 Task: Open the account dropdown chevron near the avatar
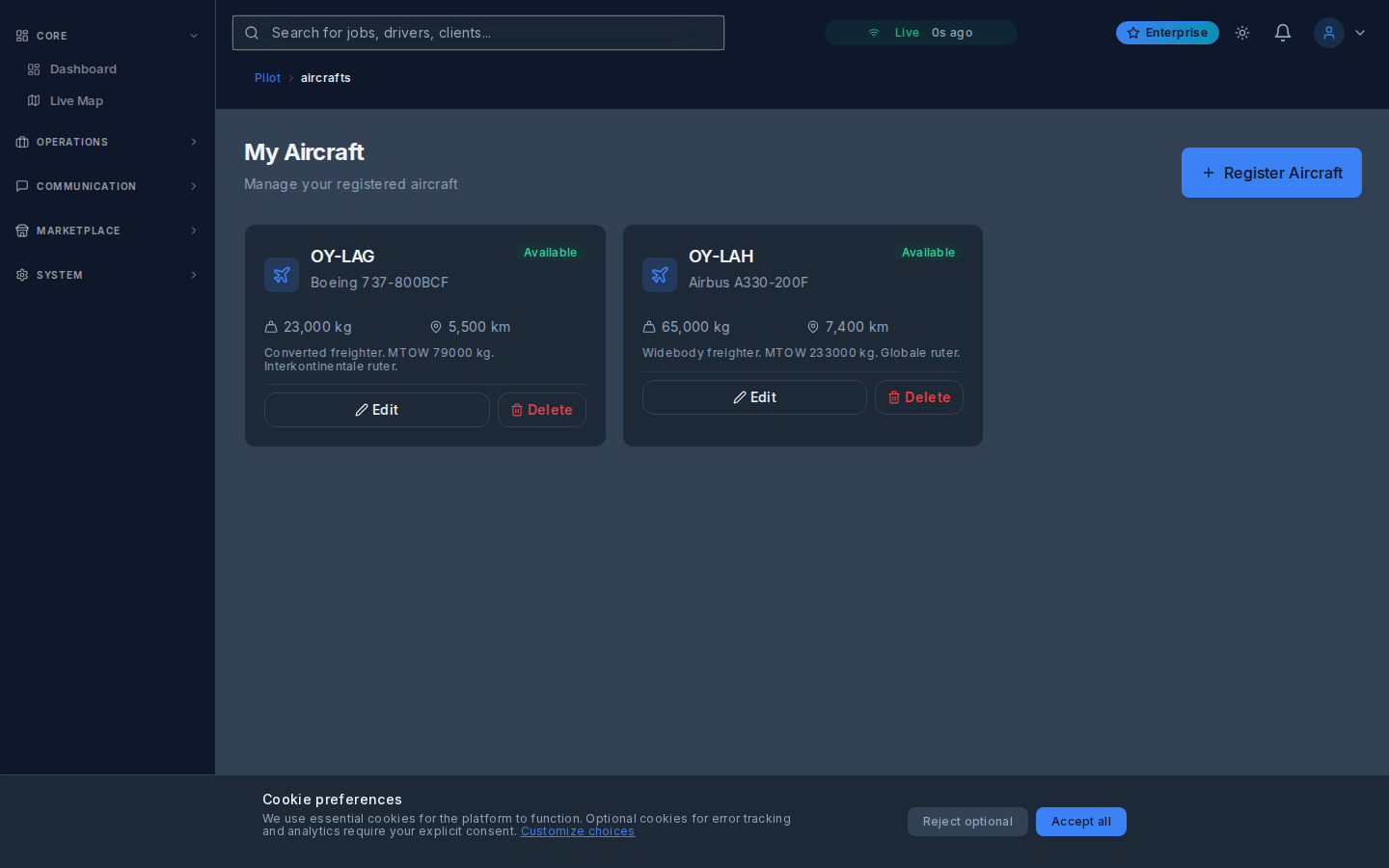pyautogui.click(x=1360, y=32)
